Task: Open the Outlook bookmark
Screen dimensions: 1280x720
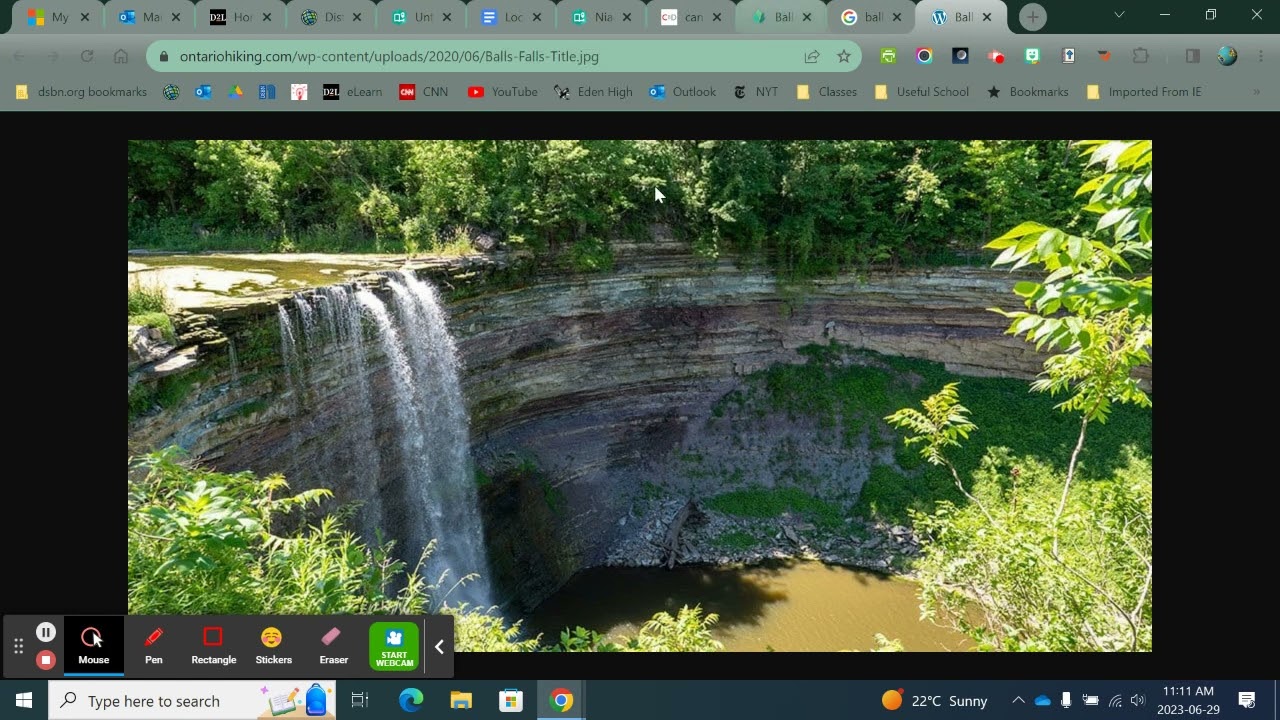Action: pyautogui.click(x=683, y=92)
